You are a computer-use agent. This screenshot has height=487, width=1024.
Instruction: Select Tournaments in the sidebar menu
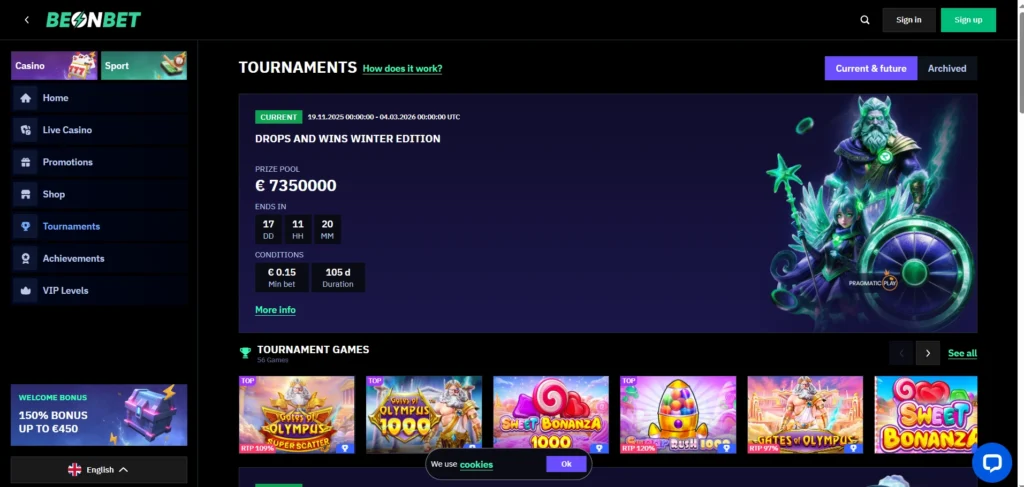click(x=71, y=226)
